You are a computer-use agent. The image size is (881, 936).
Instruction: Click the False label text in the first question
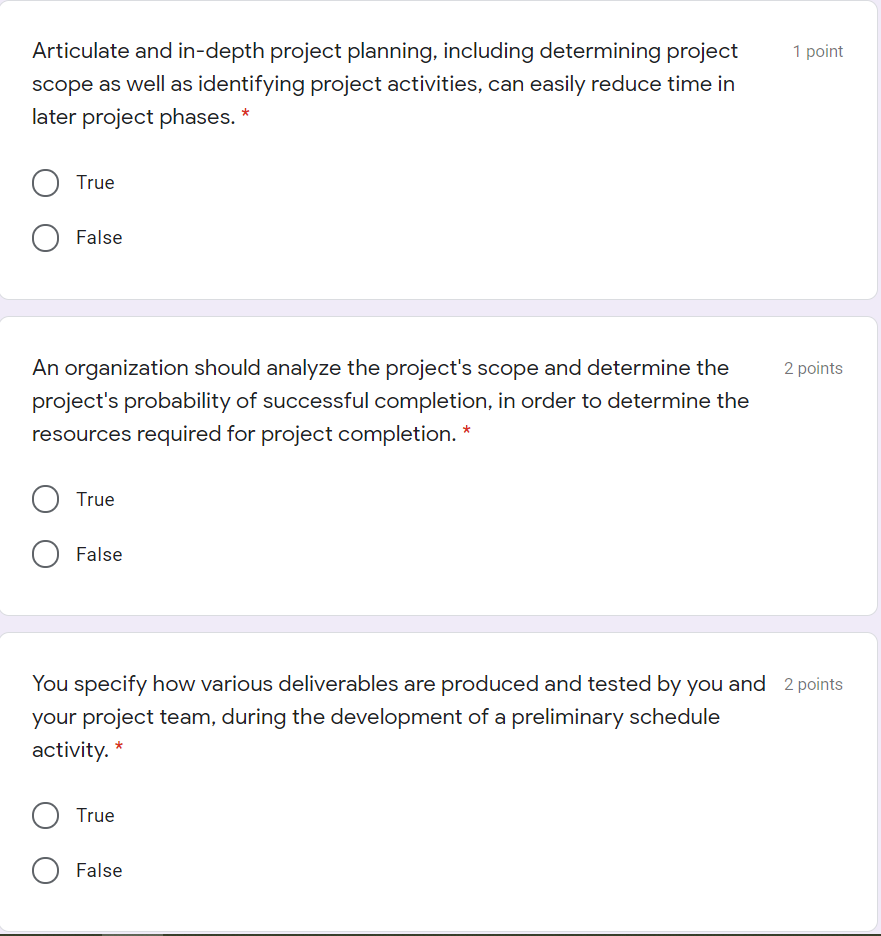point(98,238)
